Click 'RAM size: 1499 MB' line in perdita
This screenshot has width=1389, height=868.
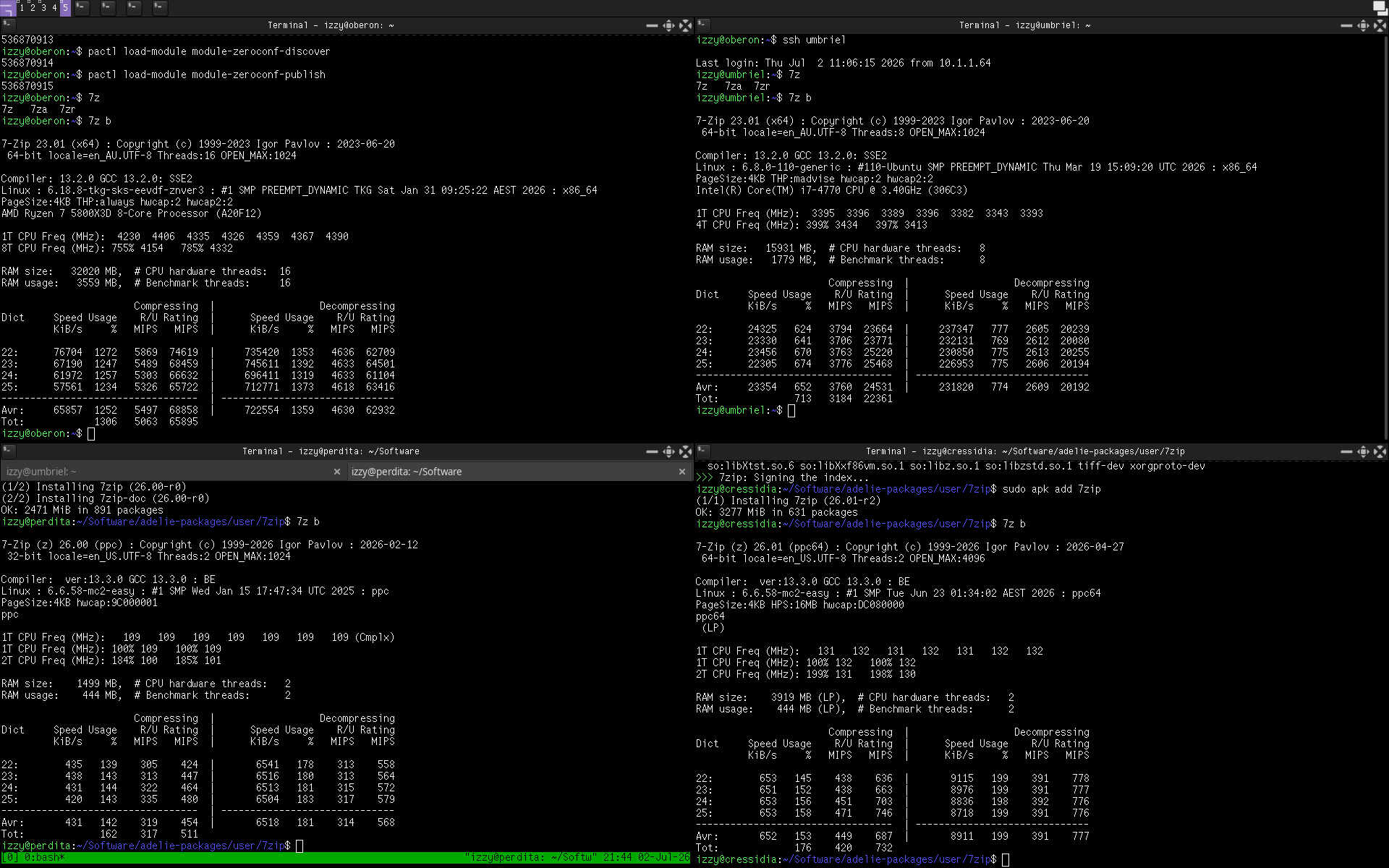146,684
